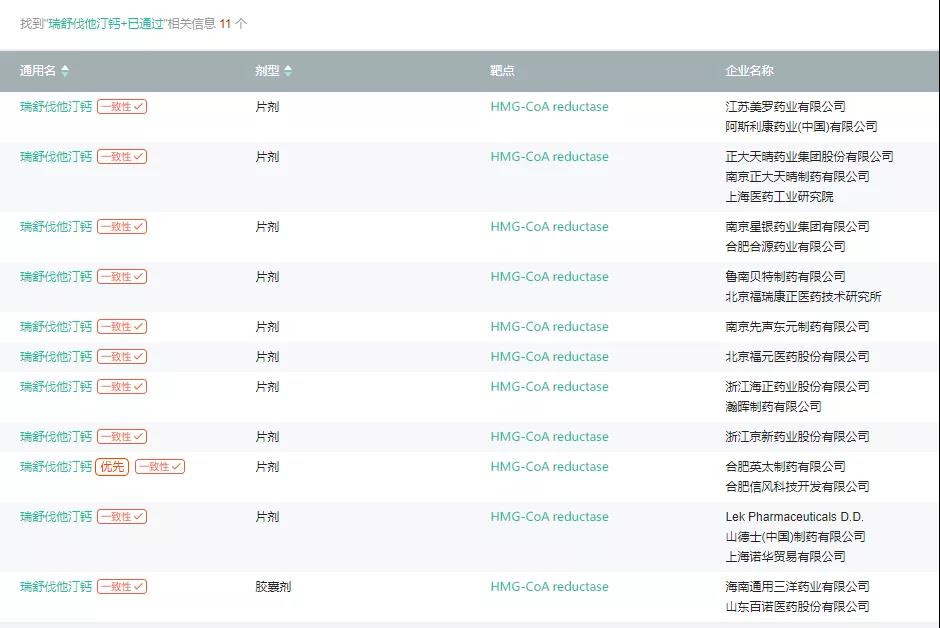Click 胶囊剂 dosage form cell

click(273, 587)
